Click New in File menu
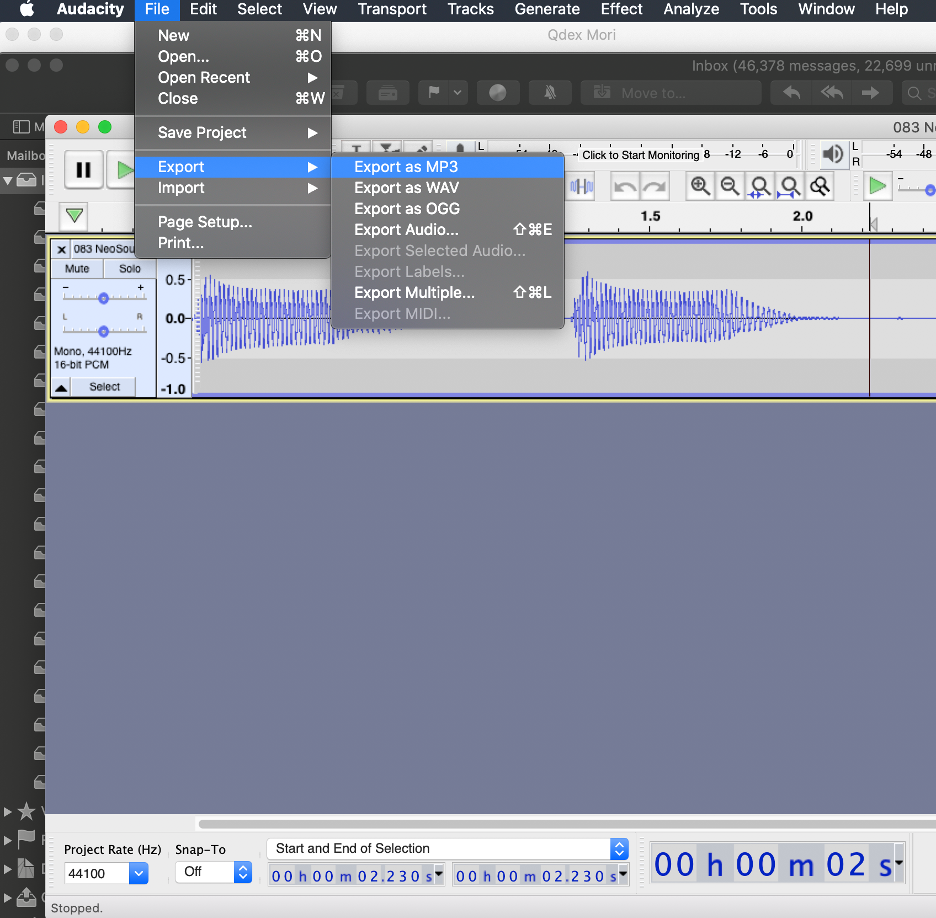This screenshot has height=918, width=936. point(233,36)
